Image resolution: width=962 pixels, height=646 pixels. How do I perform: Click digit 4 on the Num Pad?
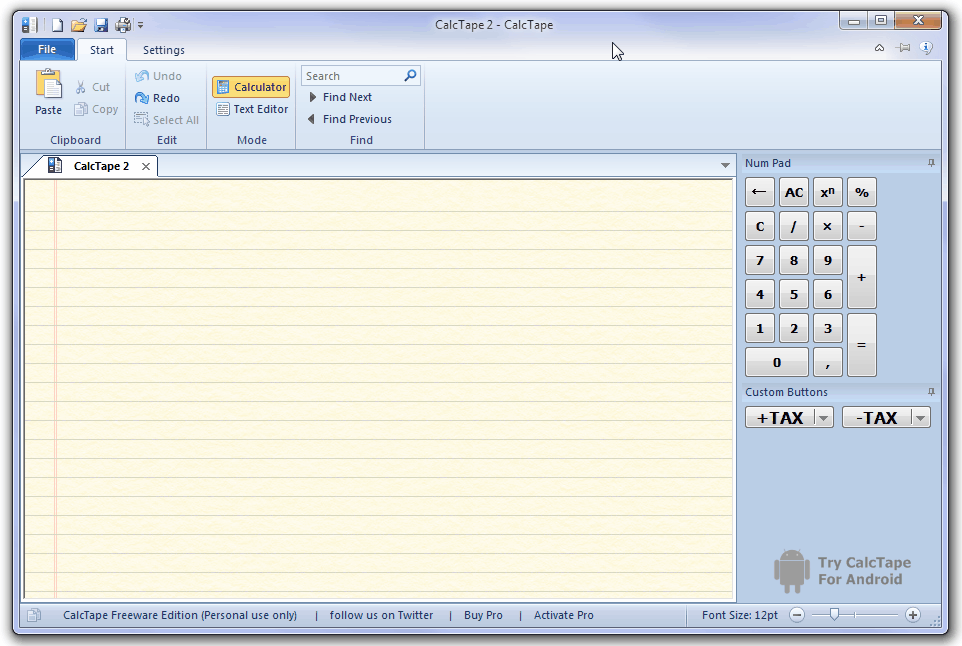coord(760,294)
